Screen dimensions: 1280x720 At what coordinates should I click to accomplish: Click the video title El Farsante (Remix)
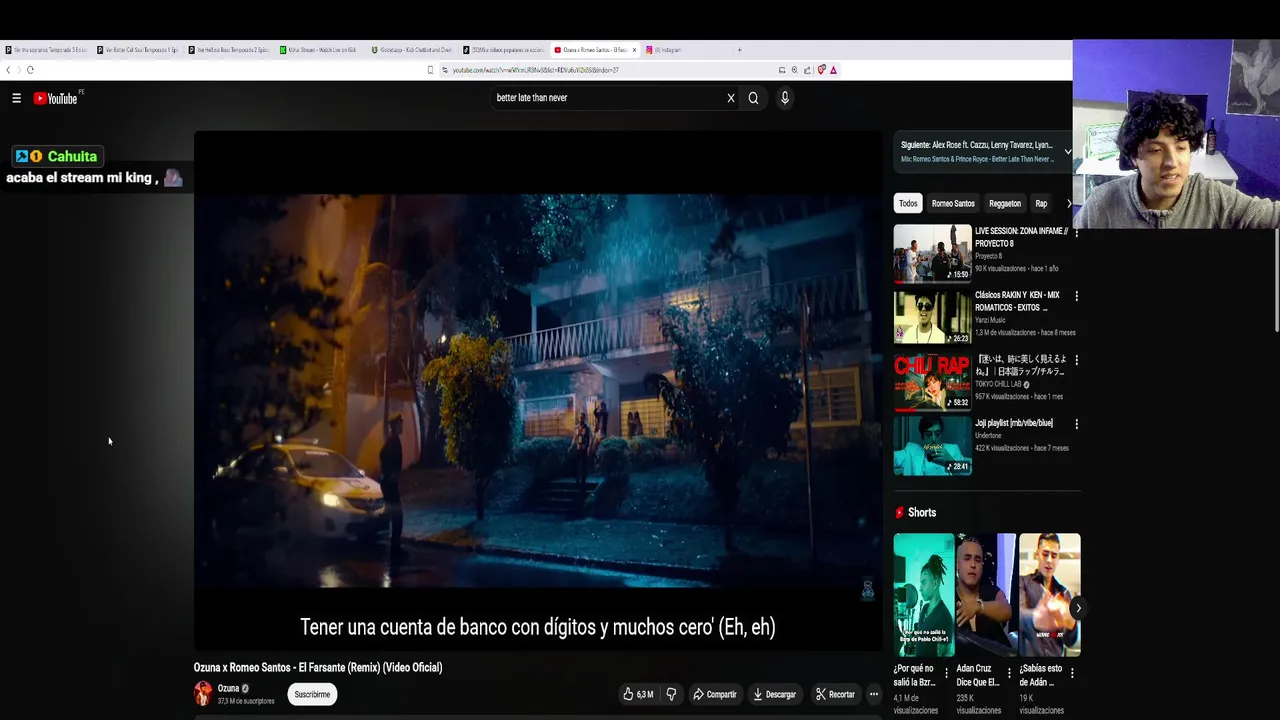click(x=318, y=667)
